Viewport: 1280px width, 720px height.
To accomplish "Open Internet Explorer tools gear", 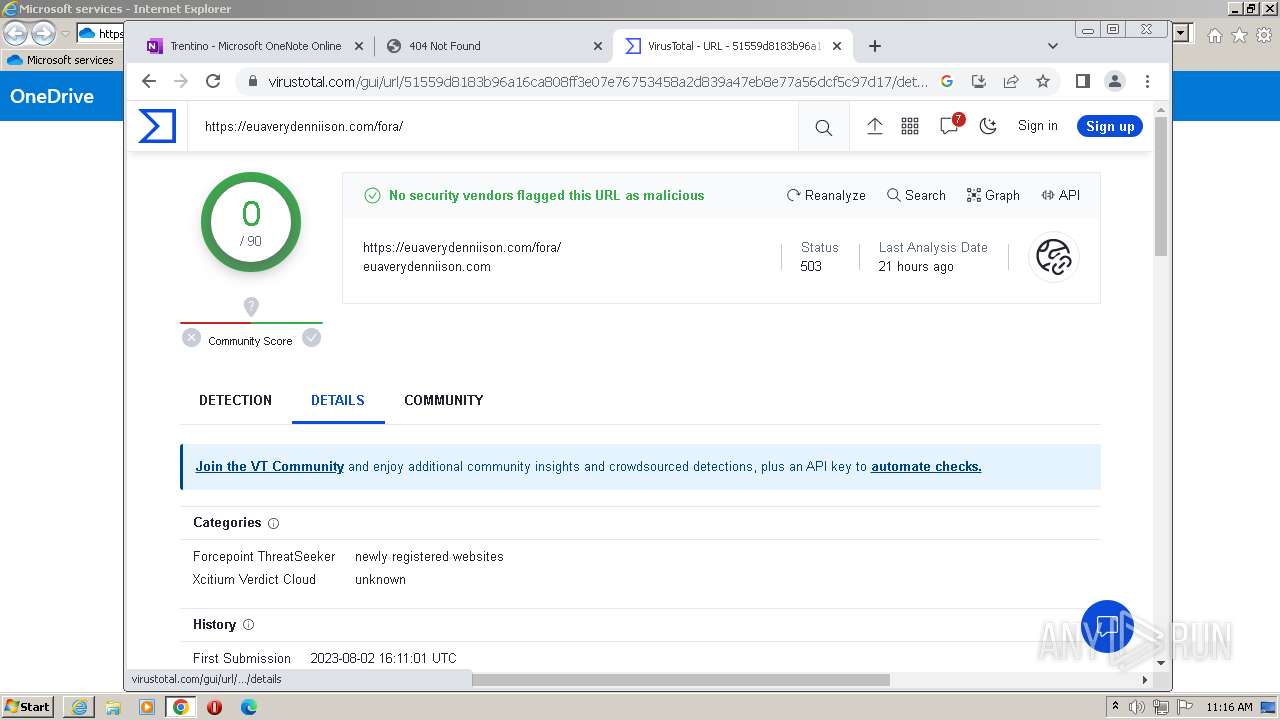I will [1264, 35].
